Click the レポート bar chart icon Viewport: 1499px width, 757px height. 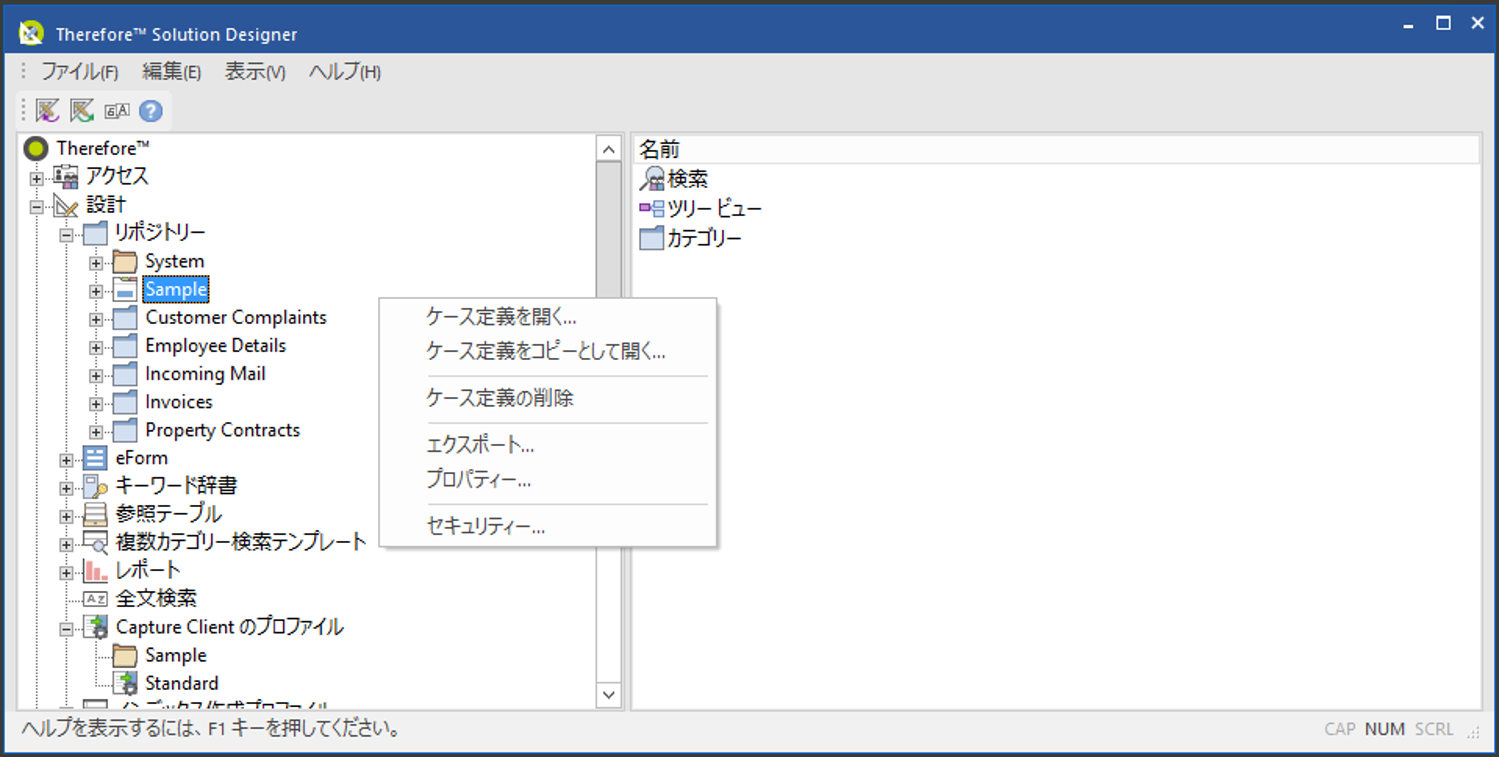pos(95,571)
